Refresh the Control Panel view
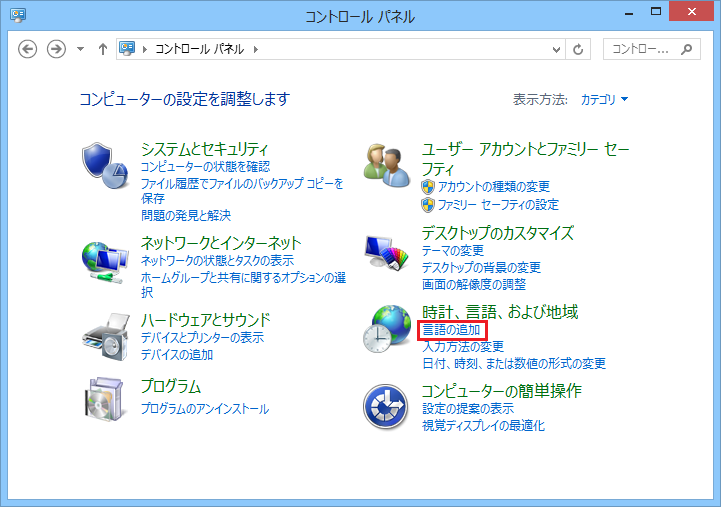 (579, 48)
